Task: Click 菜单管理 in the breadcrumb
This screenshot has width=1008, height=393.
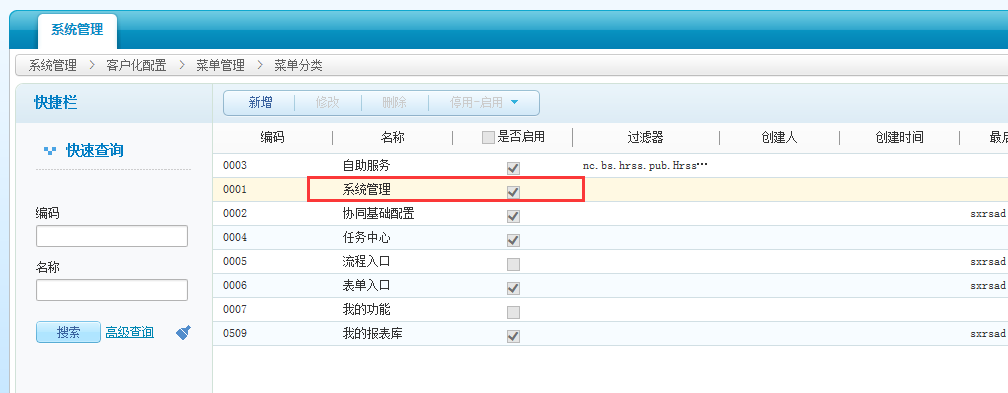Action: pos(220,65)
